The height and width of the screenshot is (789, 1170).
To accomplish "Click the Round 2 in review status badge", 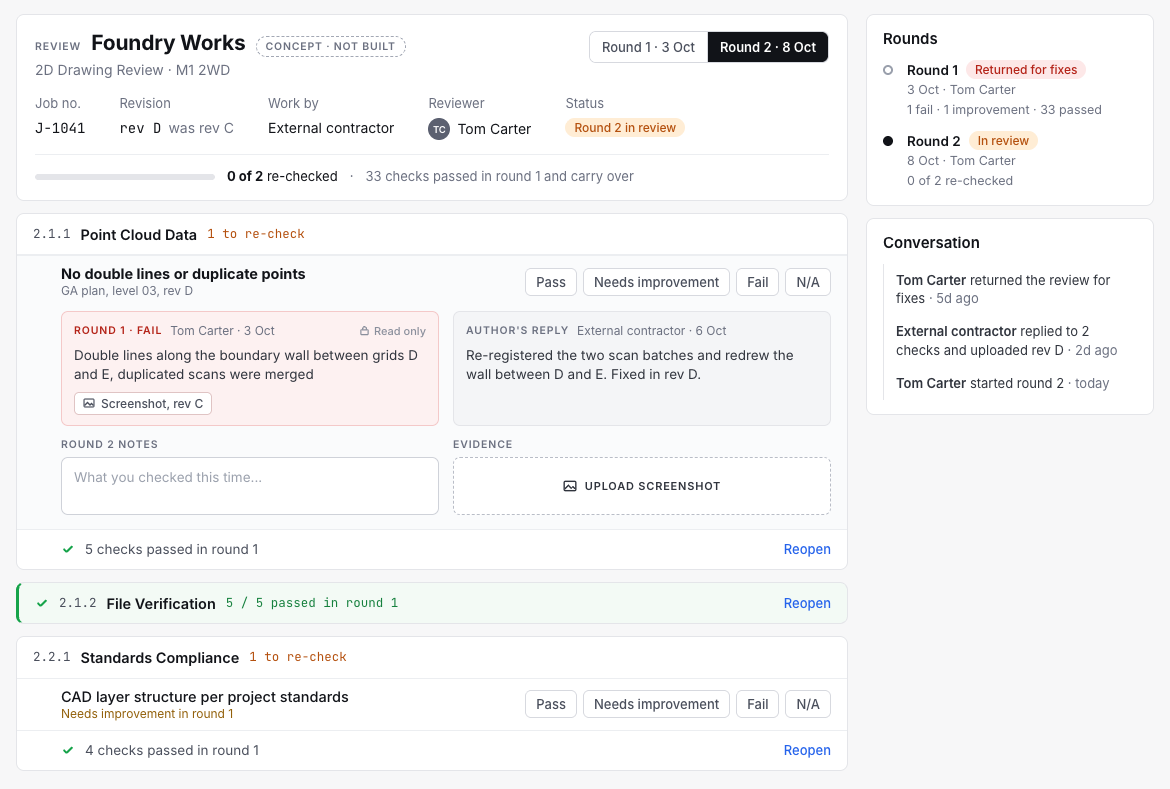I will pos(625,128).
